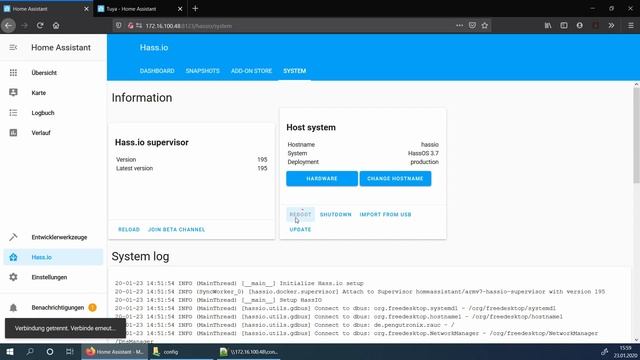The height and width of the screenshot is (360, 640).
Task: Switch to the ADD-ON STORE tab
Action: [x=251, y=71]
